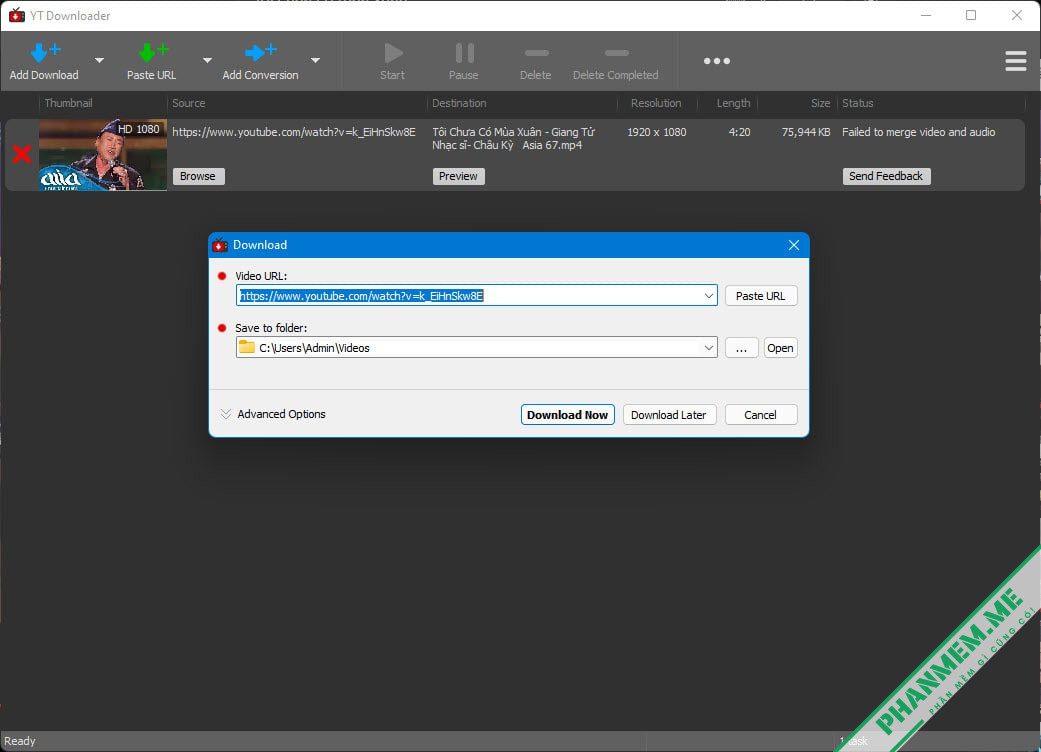Click the Length column header

click(734, 104)
